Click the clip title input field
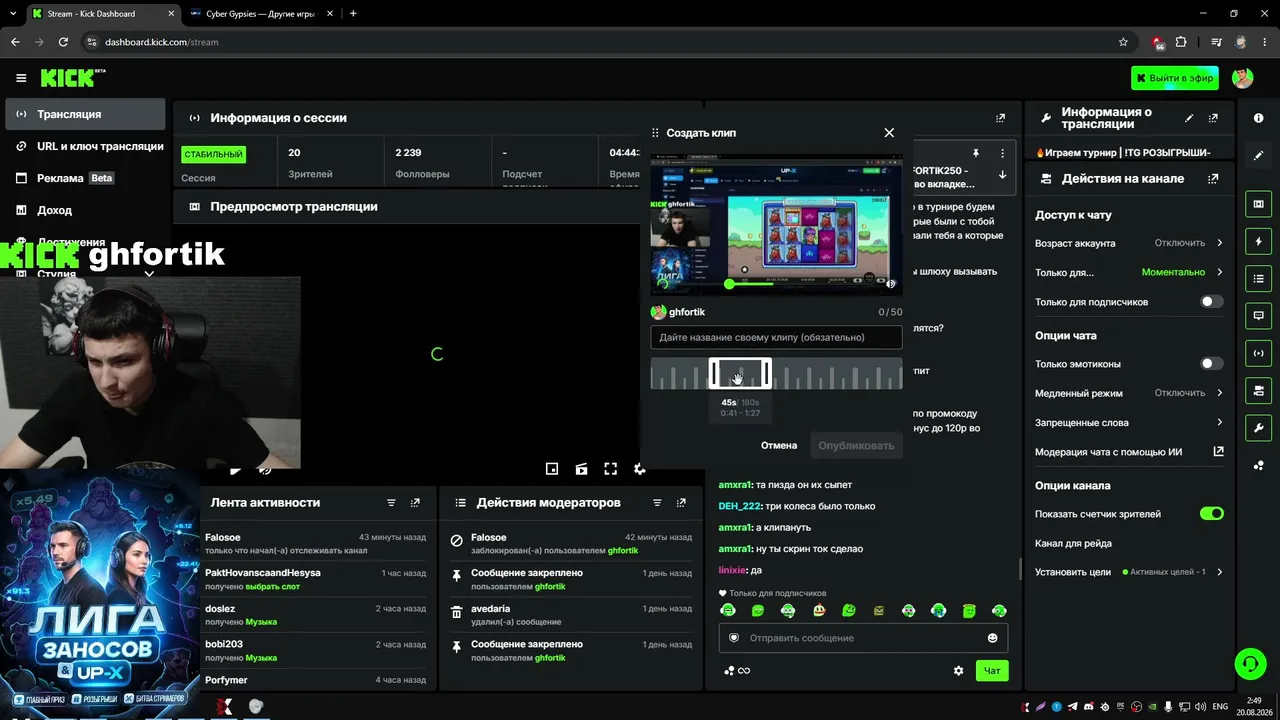Screen dimensions: 1280x720 tap(776, 337)
